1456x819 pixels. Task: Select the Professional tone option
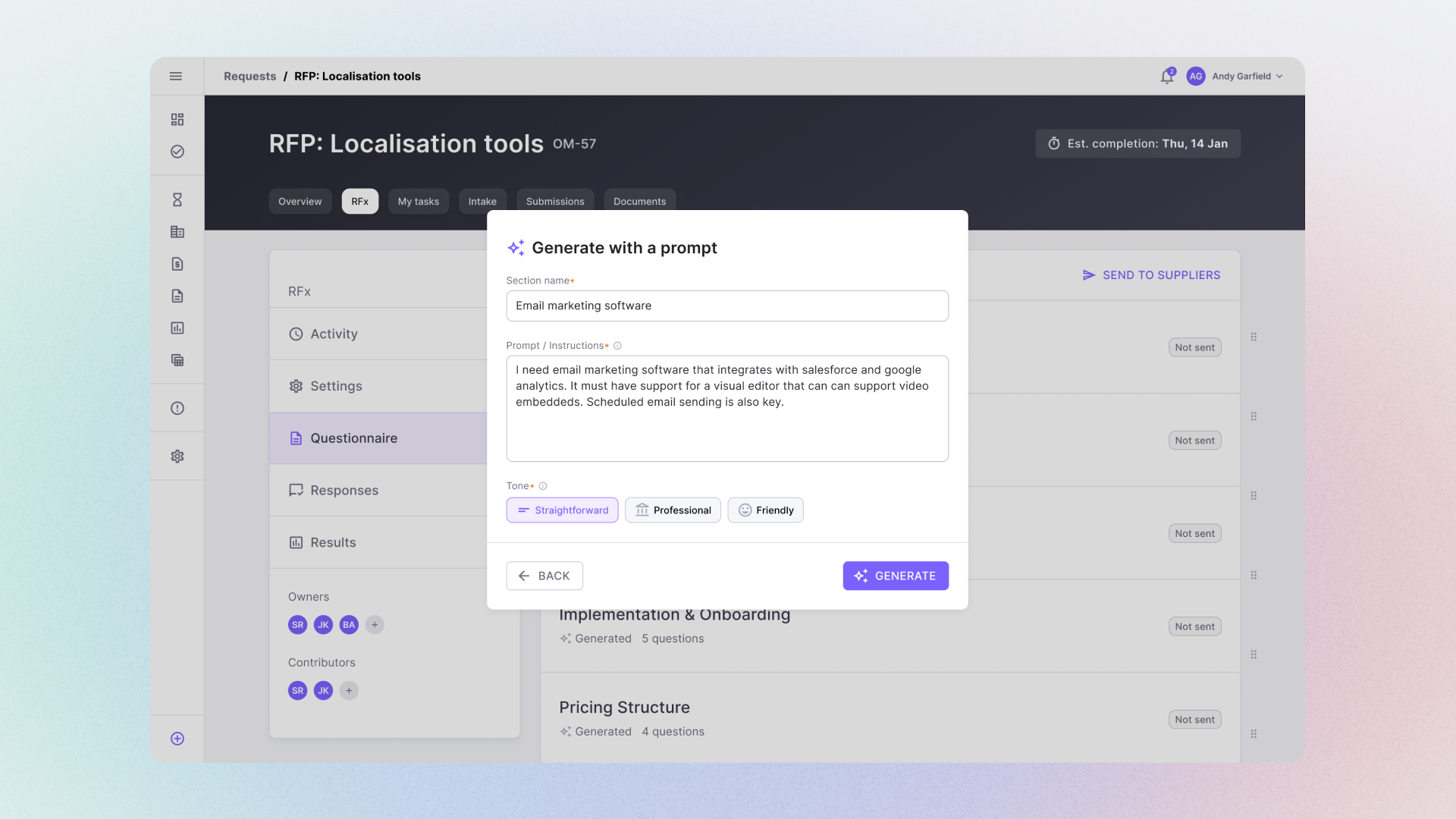(673, 510)
